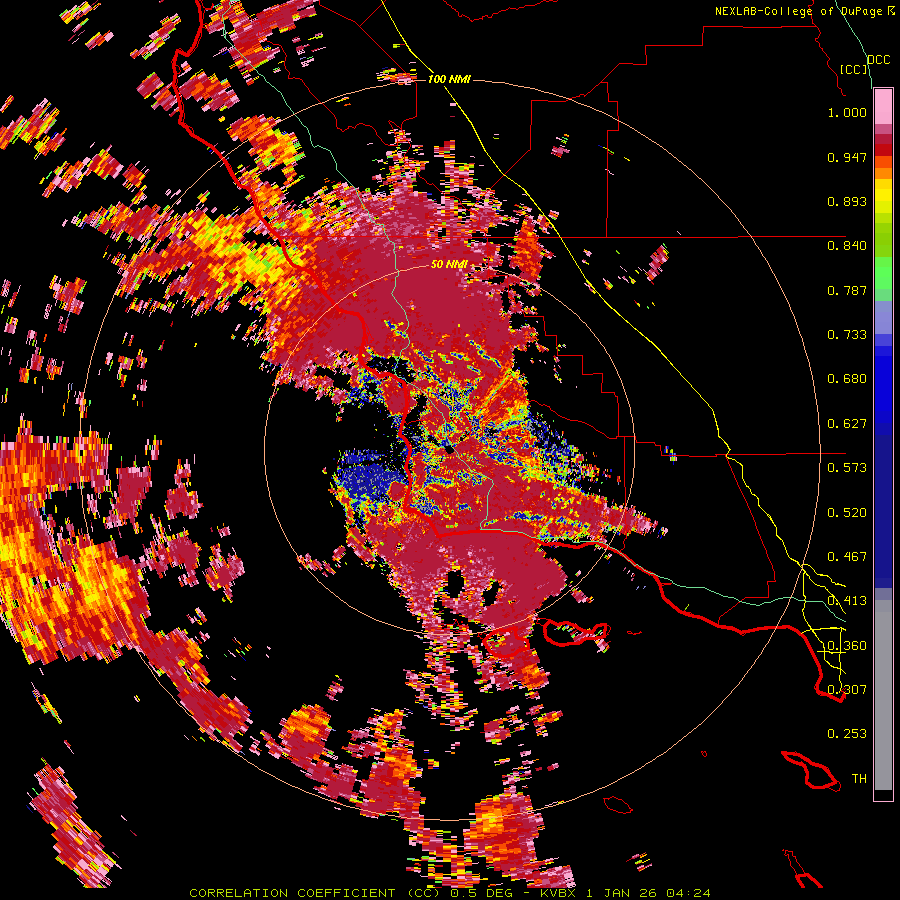The image size is (900, 900).
Task: Pick the light pink segment atop the color bar
Action: click(883, 107)
